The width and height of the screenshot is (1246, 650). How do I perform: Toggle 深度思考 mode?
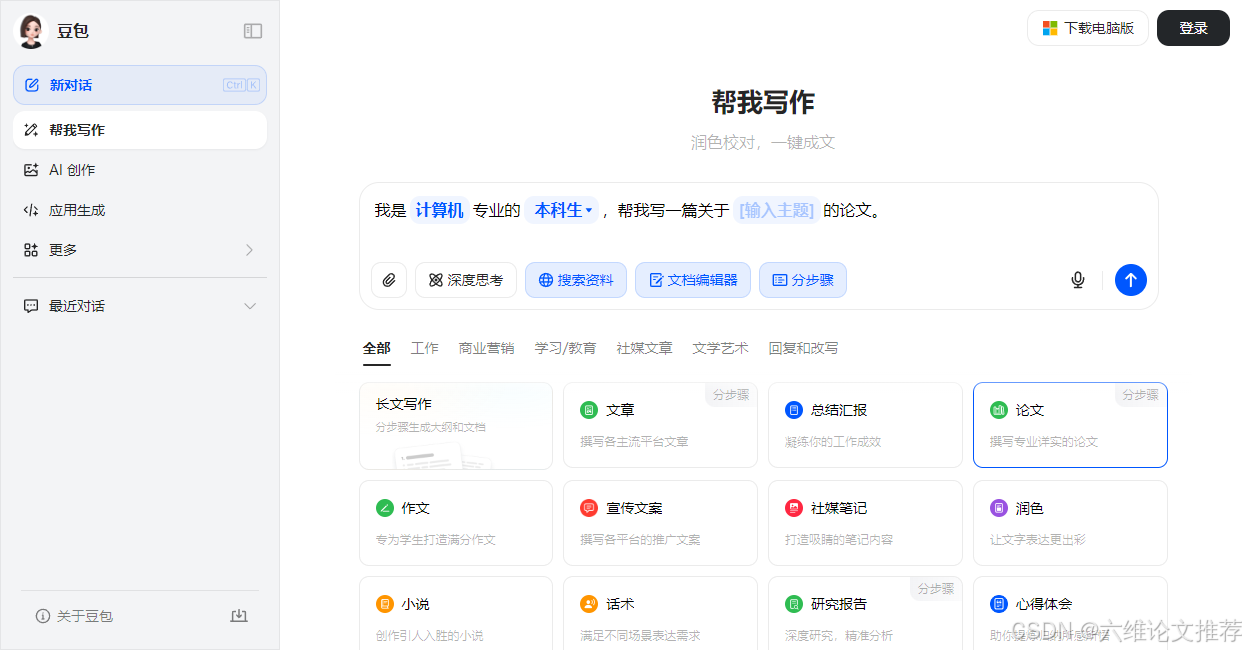pyautogui.click(x=466, y=280)
